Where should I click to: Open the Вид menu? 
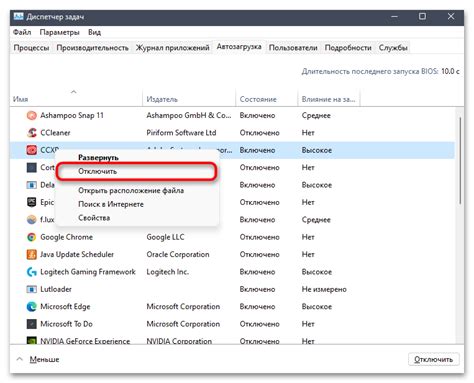click(94, 32)
